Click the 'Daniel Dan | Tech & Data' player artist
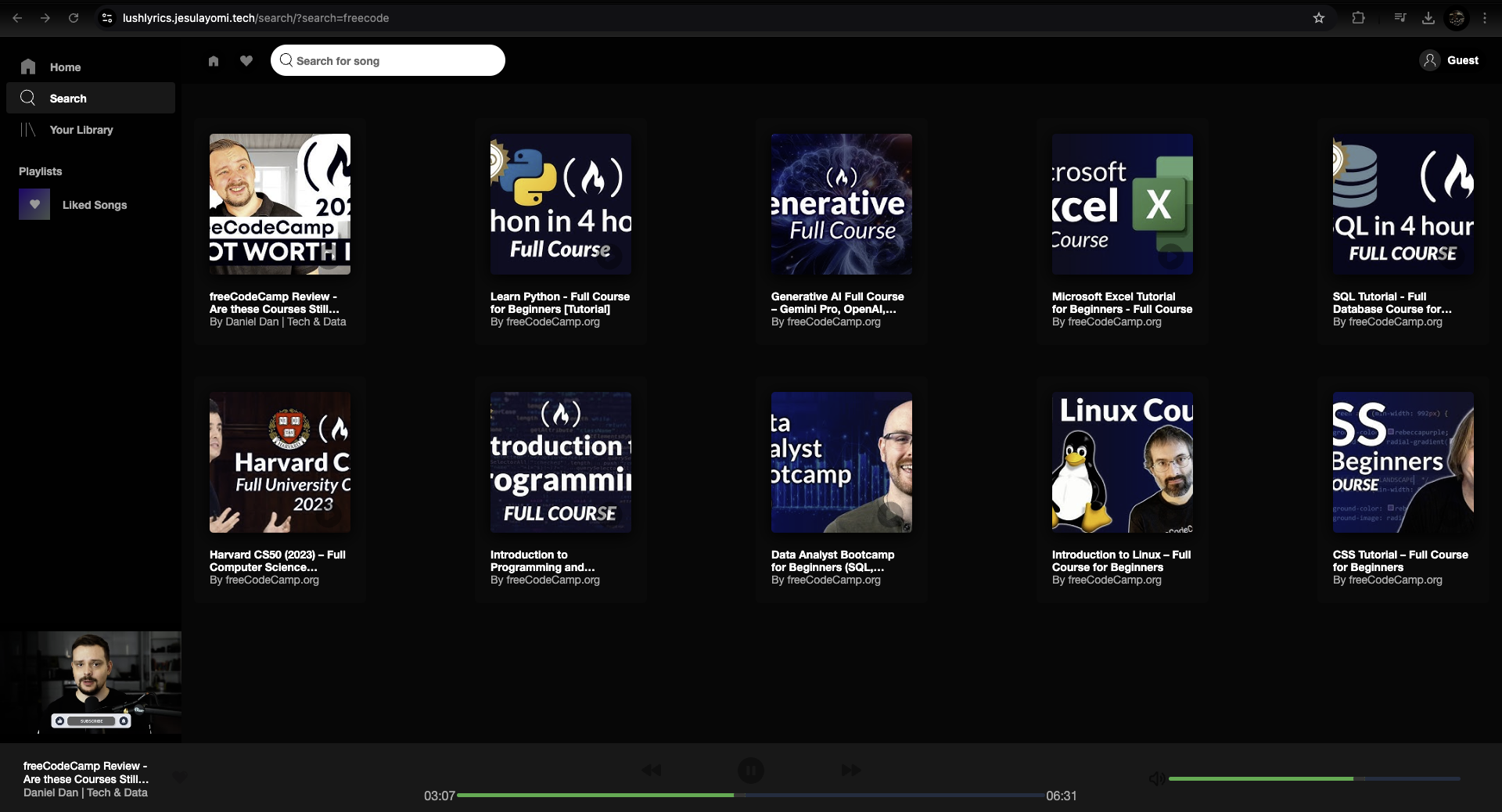 pyautogui.click(x=85, y=792)
